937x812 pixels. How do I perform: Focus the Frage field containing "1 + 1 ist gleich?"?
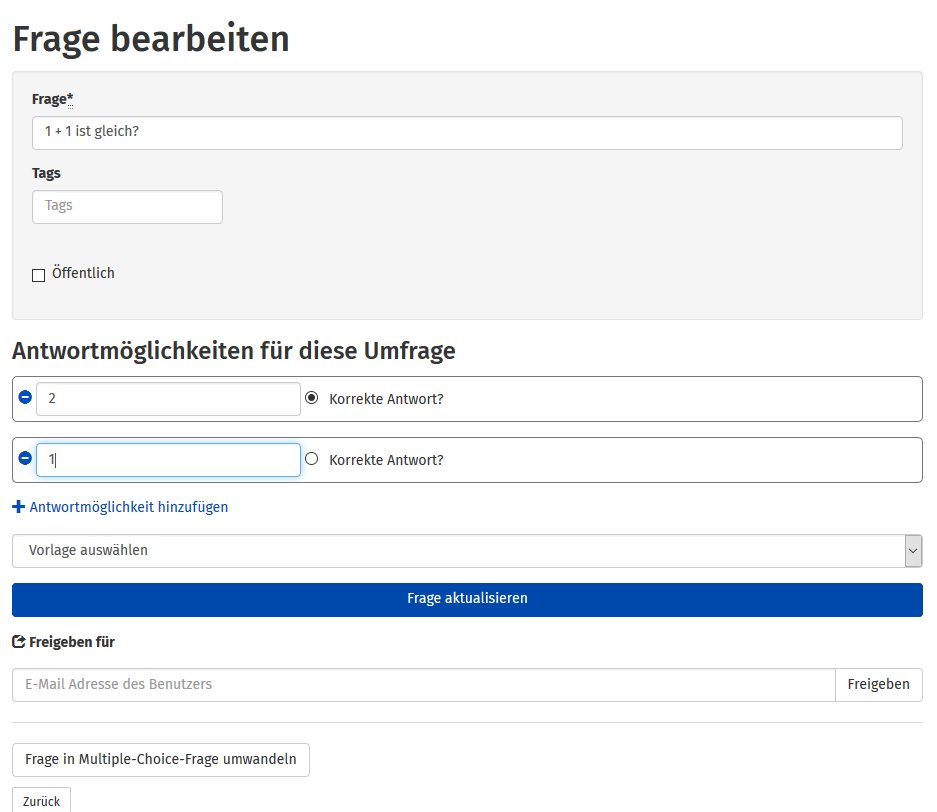tap(467, 133)
